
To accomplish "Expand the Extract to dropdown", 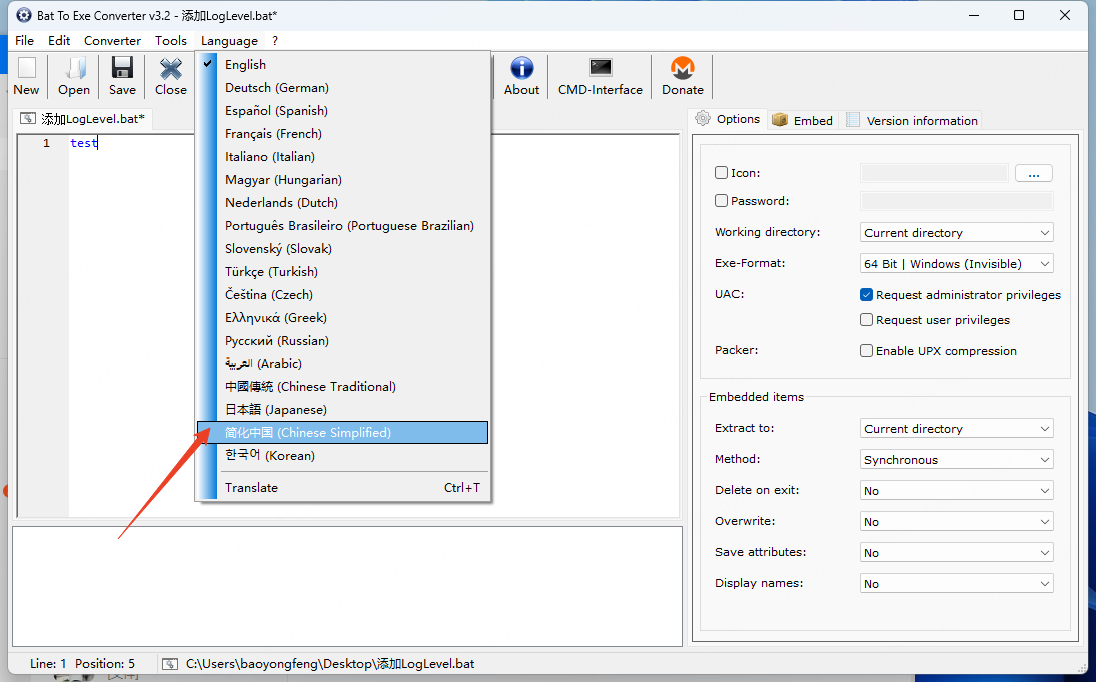I will (956, 428).
